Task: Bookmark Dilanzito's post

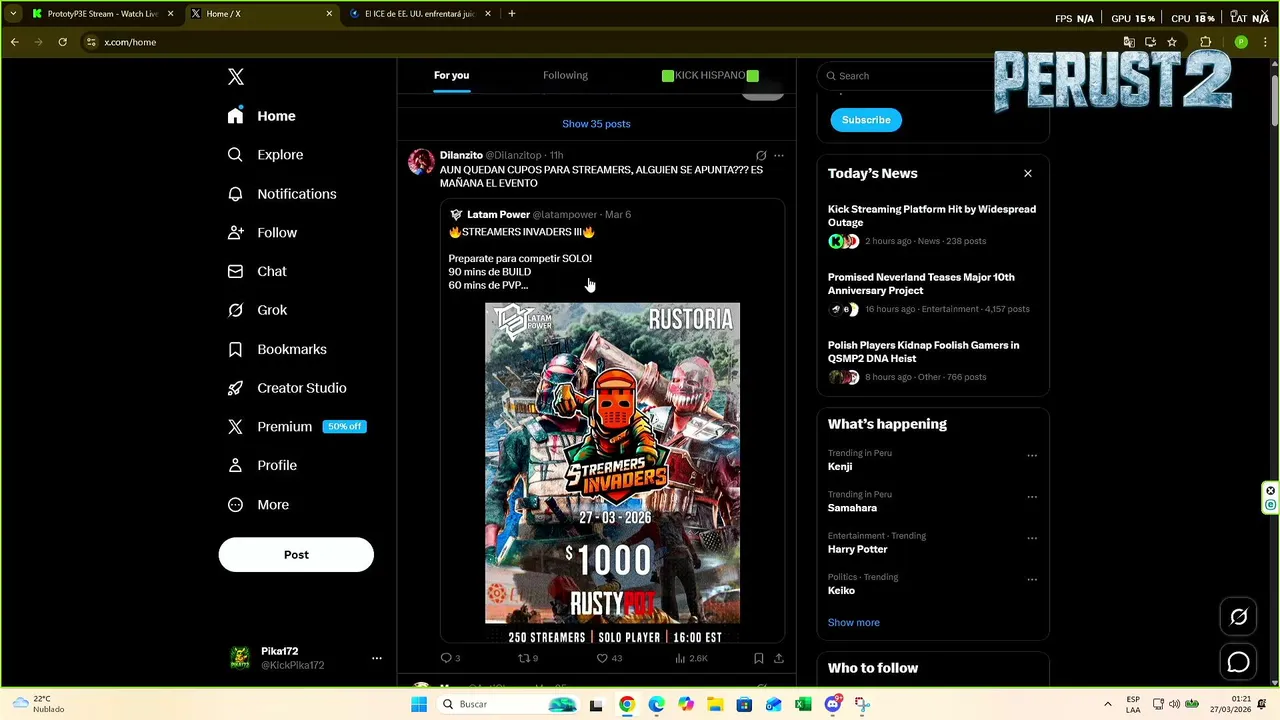Action: coord(759,658)
